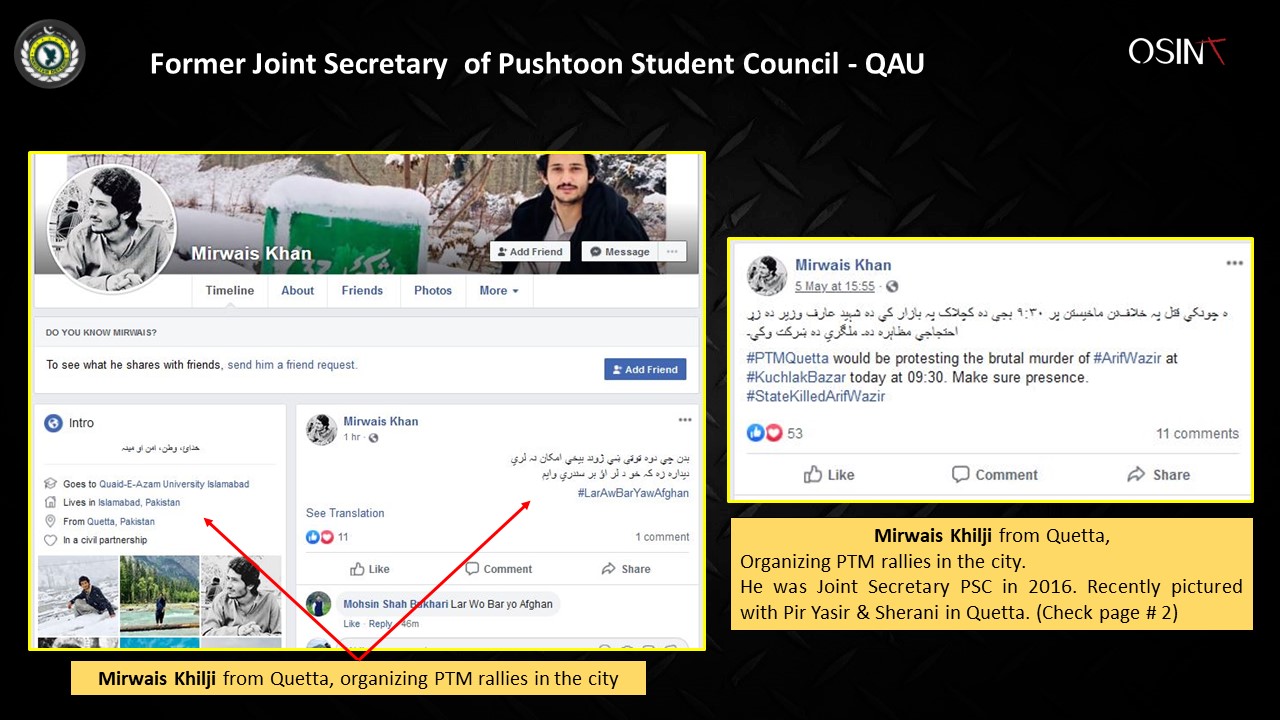1280x720 pixels.
Task: Open the snow photo thumbnail in Intro
Action: pos(78,594)
